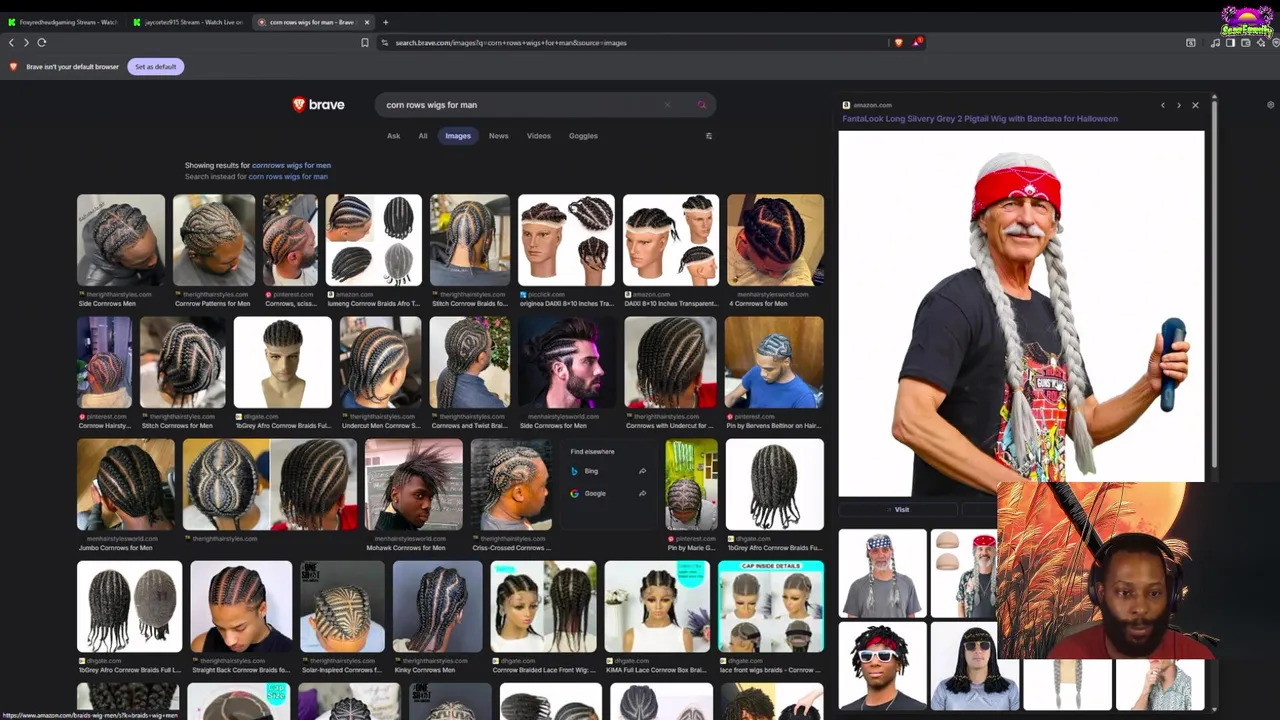This screenshot has width=1280, height=720.
Task: Clear the search box with the X icon
Action: 668,105
